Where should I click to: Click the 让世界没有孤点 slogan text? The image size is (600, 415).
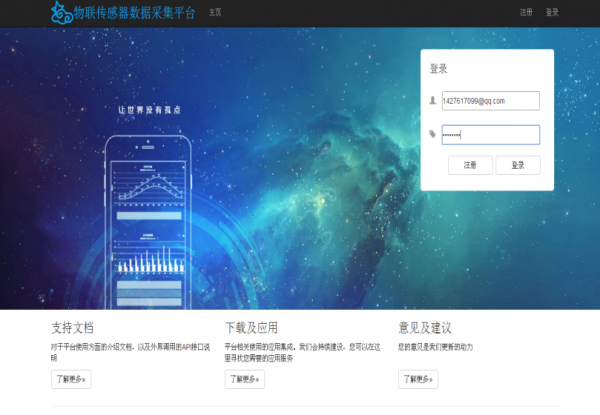150,109
